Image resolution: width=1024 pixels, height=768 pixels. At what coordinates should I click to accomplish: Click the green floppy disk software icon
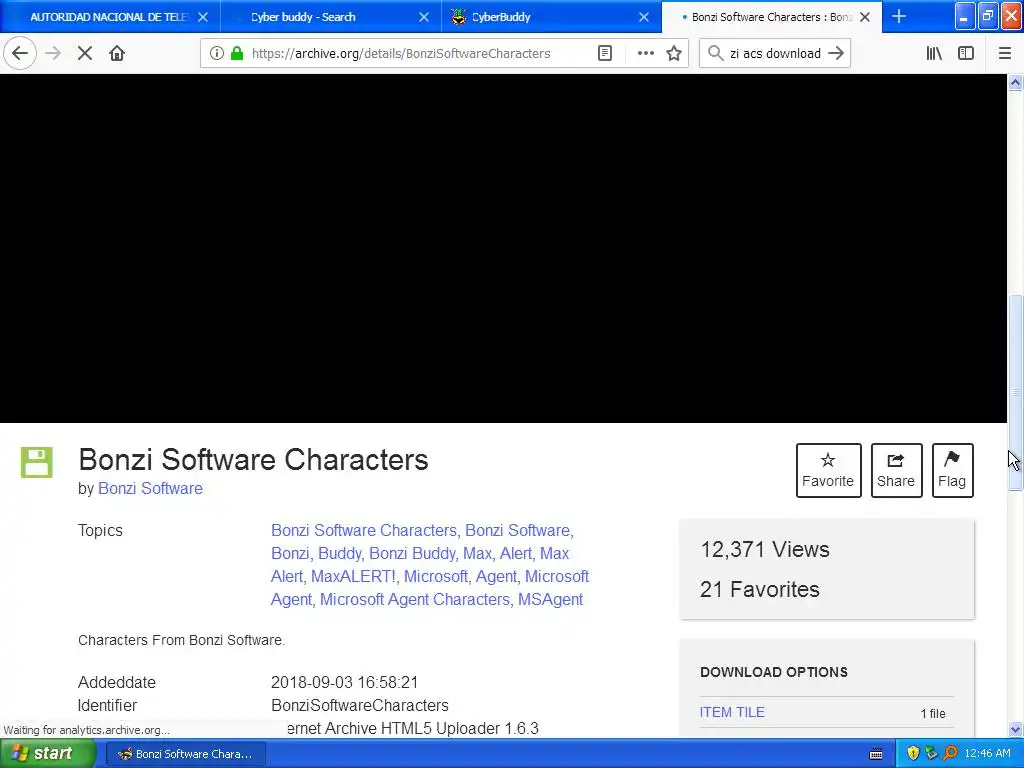(x=37, y=462)
